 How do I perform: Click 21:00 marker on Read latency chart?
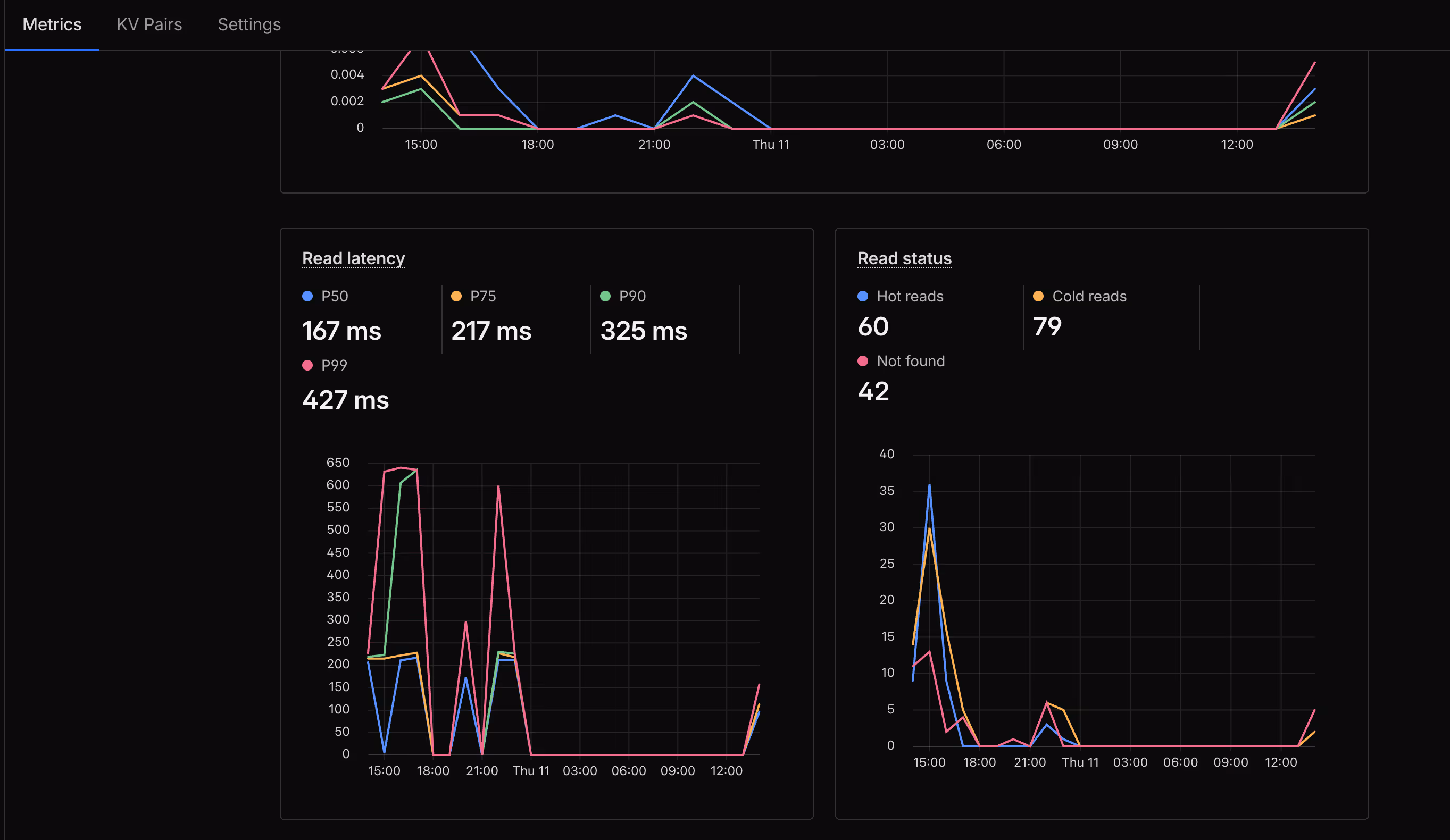tap(481, 770)
